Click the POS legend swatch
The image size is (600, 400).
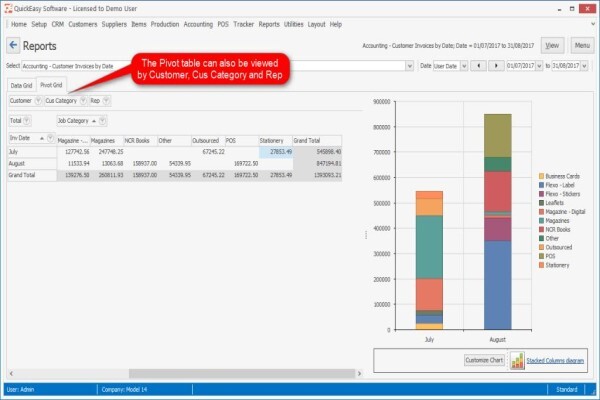click(x=541, y=256)
